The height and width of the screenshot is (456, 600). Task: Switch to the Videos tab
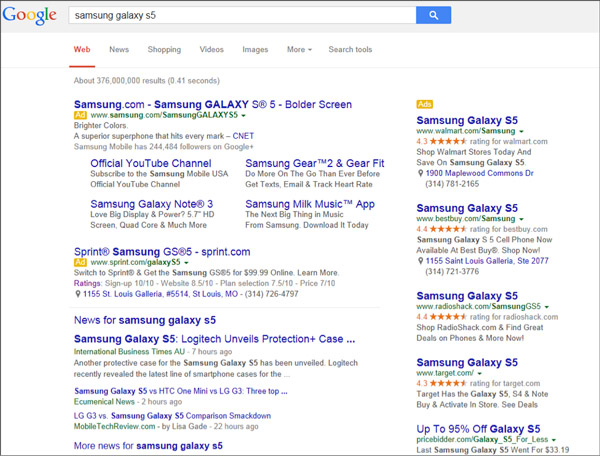pos(211,49)
